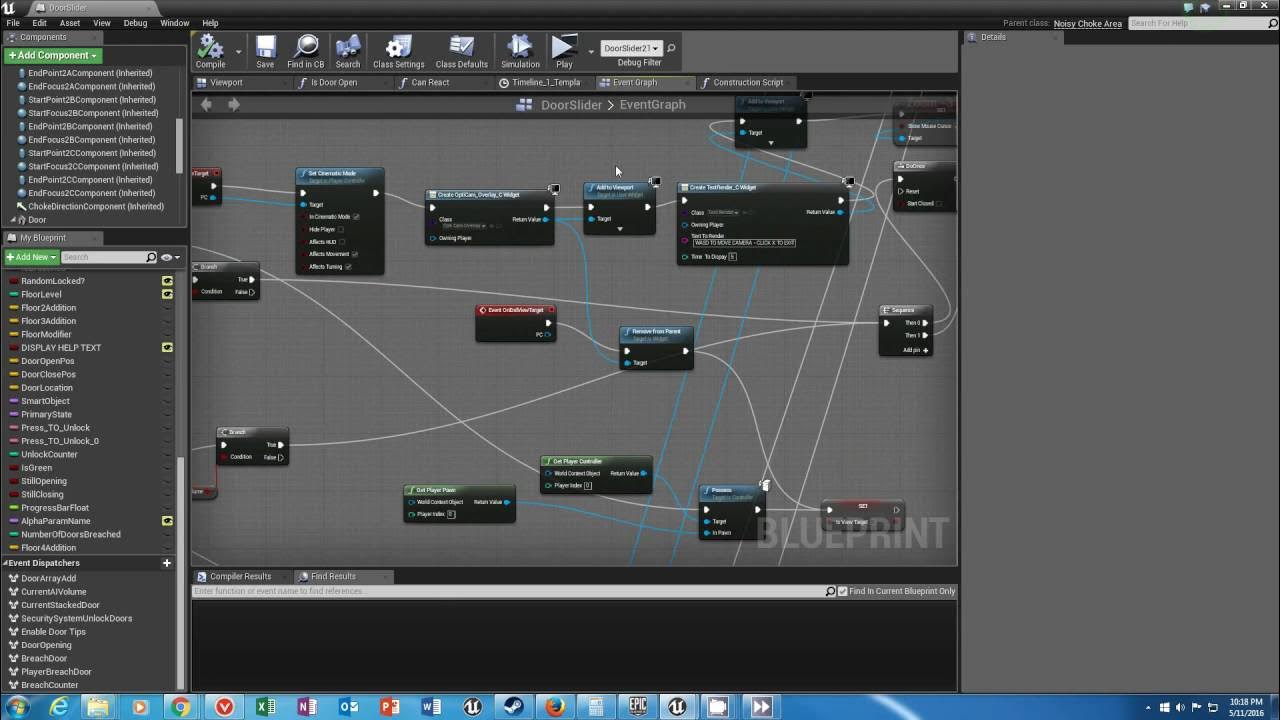This screenshot has height=720, width=1280.
Task: Click search icon in My Blueprint panel
Action: [151, 257]
